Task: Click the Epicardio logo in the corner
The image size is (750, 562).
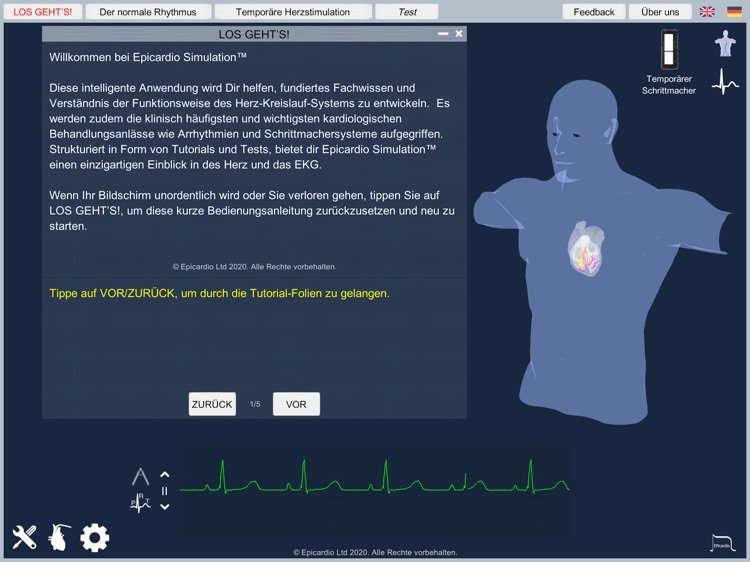Action: pyautogui.click(x=723, y=543)
